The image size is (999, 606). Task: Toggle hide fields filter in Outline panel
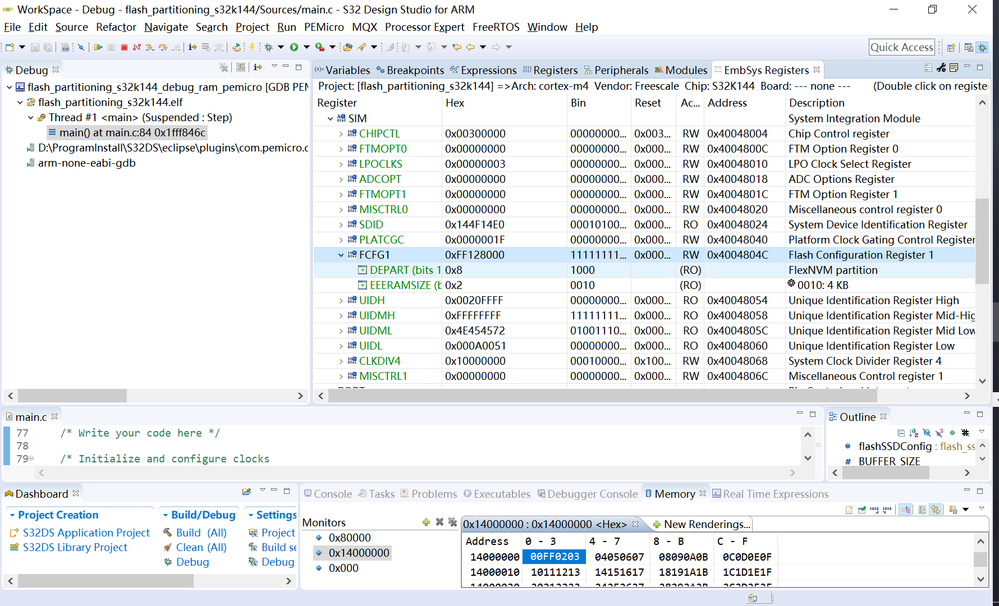pos(926,434)
